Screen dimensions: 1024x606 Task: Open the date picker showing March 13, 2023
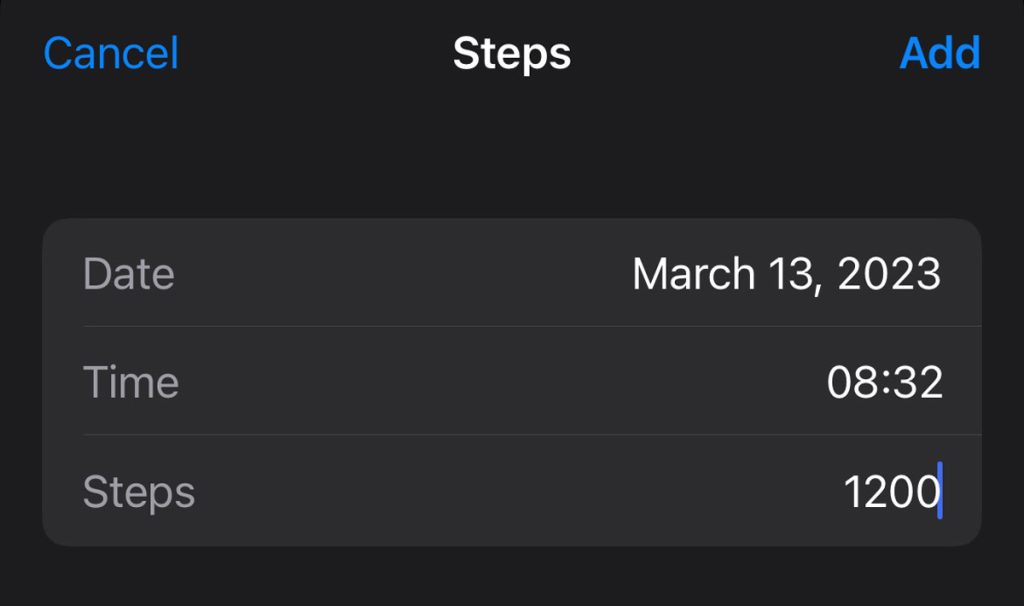click(786, 274)
